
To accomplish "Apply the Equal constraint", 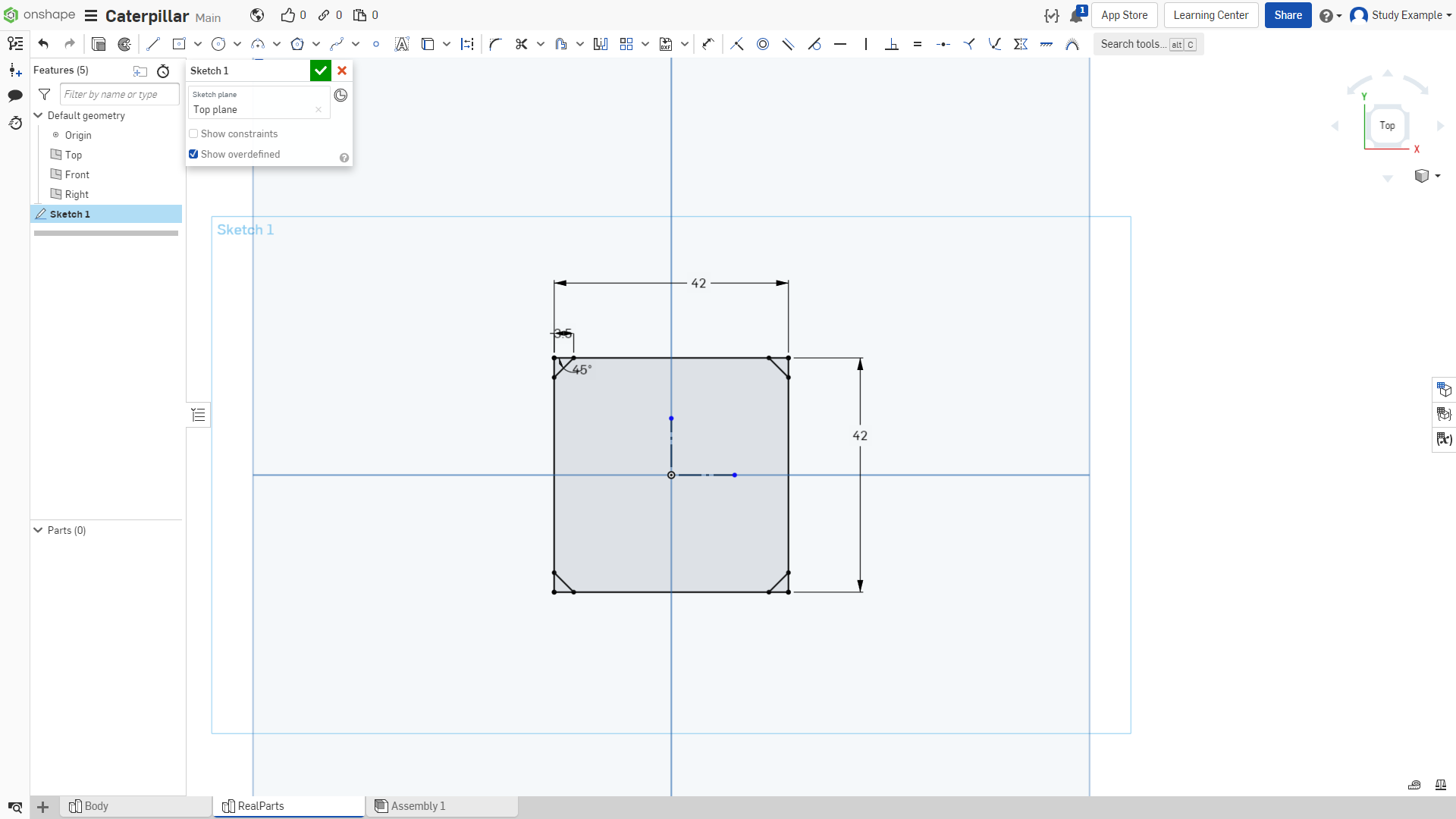I will [918, 44].
